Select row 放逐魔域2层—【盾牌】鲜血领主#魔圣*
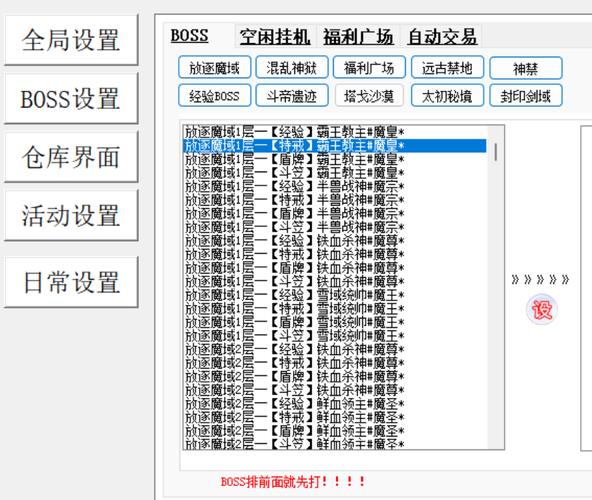The image size is (592, 500). (335, 431)
